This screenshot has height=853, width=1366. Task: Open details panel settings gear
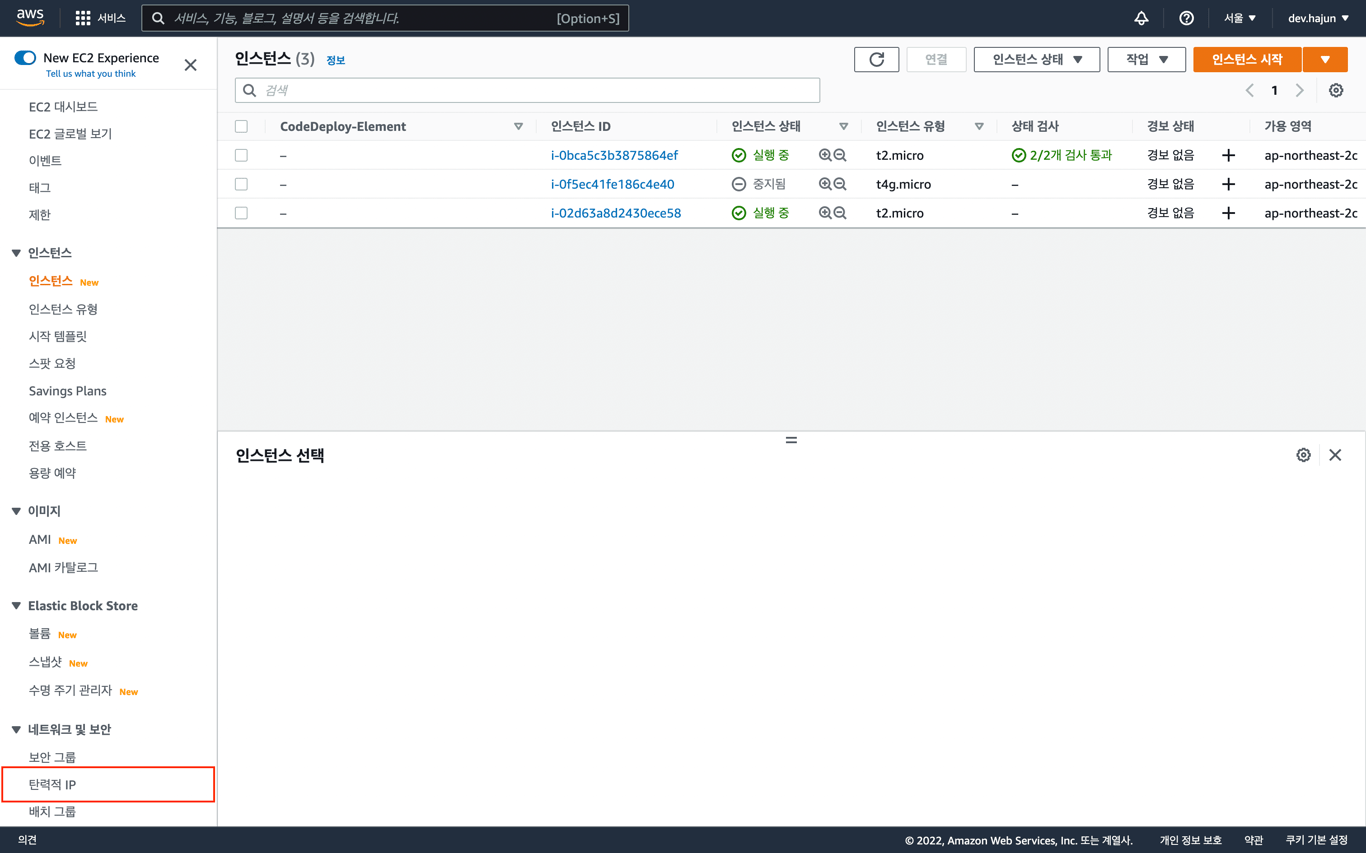(x=1303, y=455)
